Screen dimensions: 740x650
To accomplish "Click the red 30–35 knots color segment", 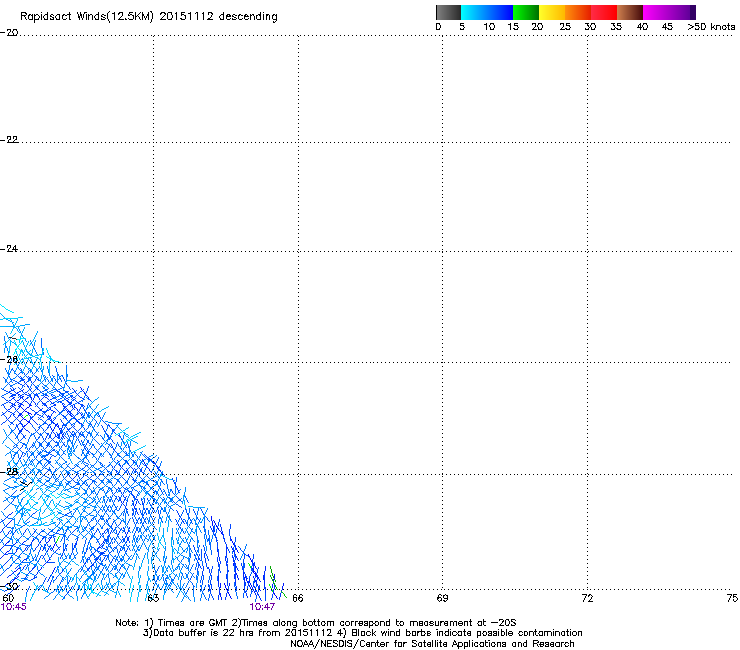I will tap(604, 12).
